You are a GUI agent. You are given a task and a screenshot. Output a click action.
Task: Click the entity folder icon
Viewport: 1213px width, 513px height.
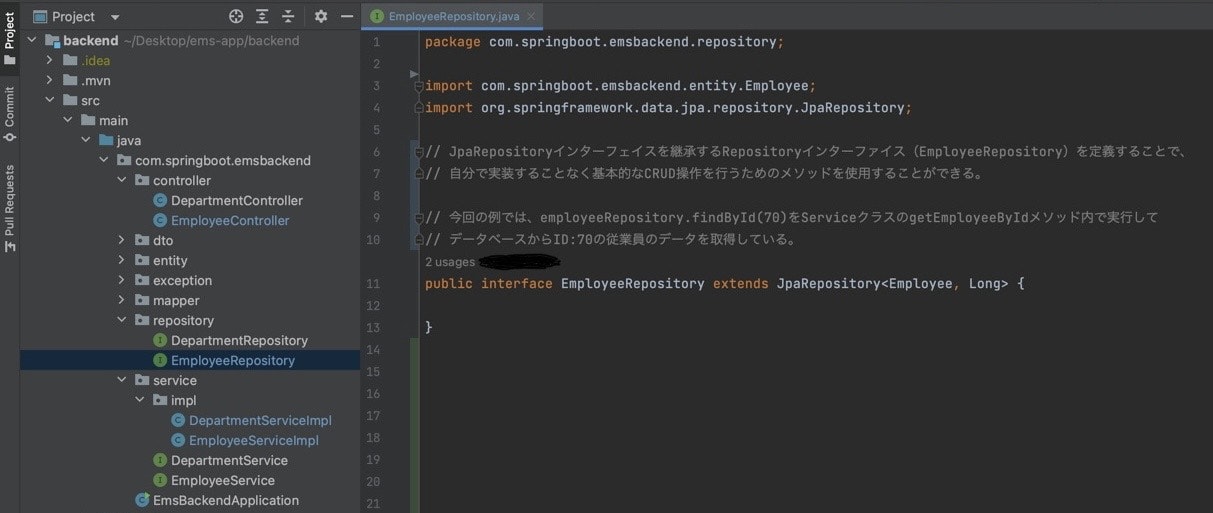(x=142, y=260)
